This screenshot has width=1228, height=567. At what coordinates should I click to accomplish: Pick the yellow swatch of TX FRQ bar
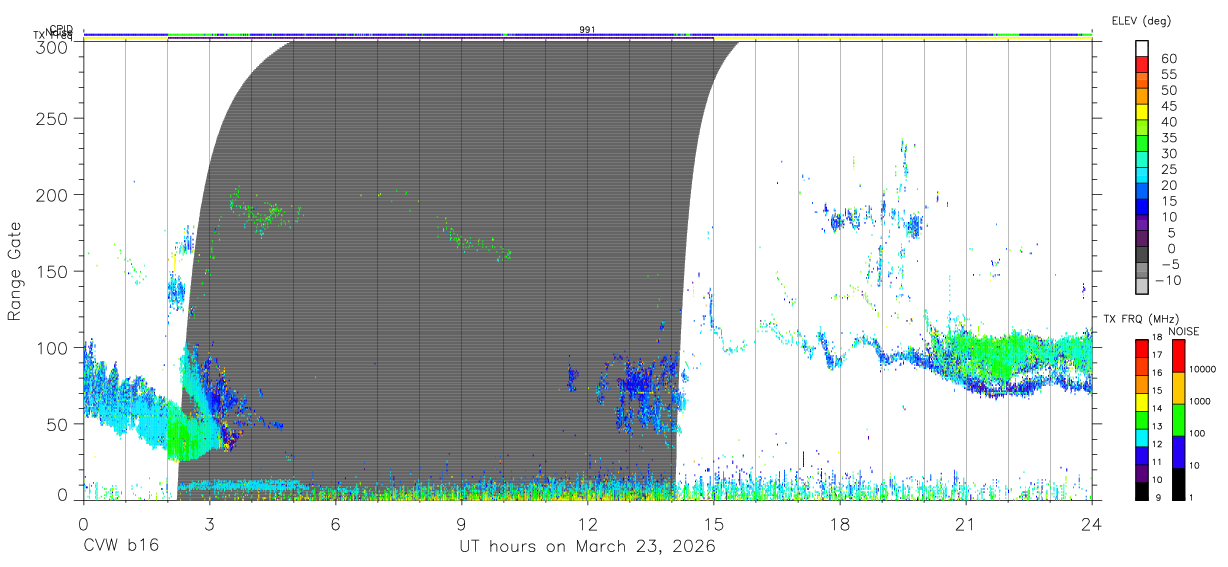[x=1142, y=401]
